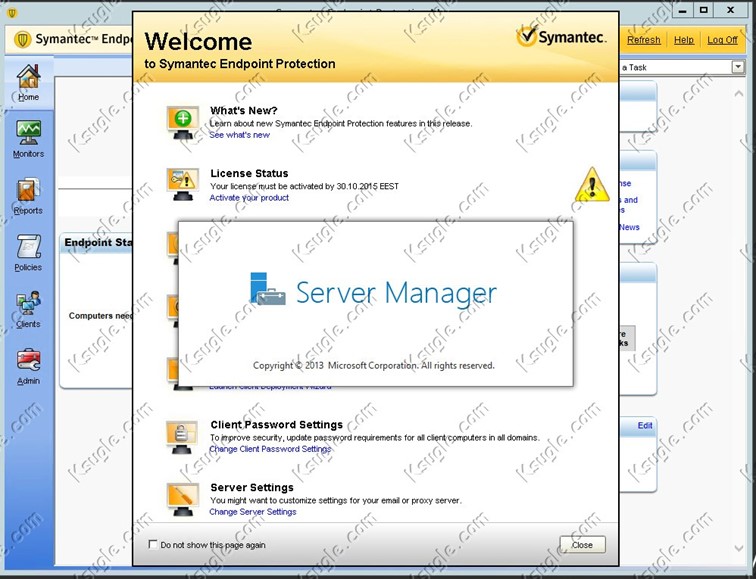Click the Client Password Settings padlock icon
756x579 pixels.
[x=182, y=437]
